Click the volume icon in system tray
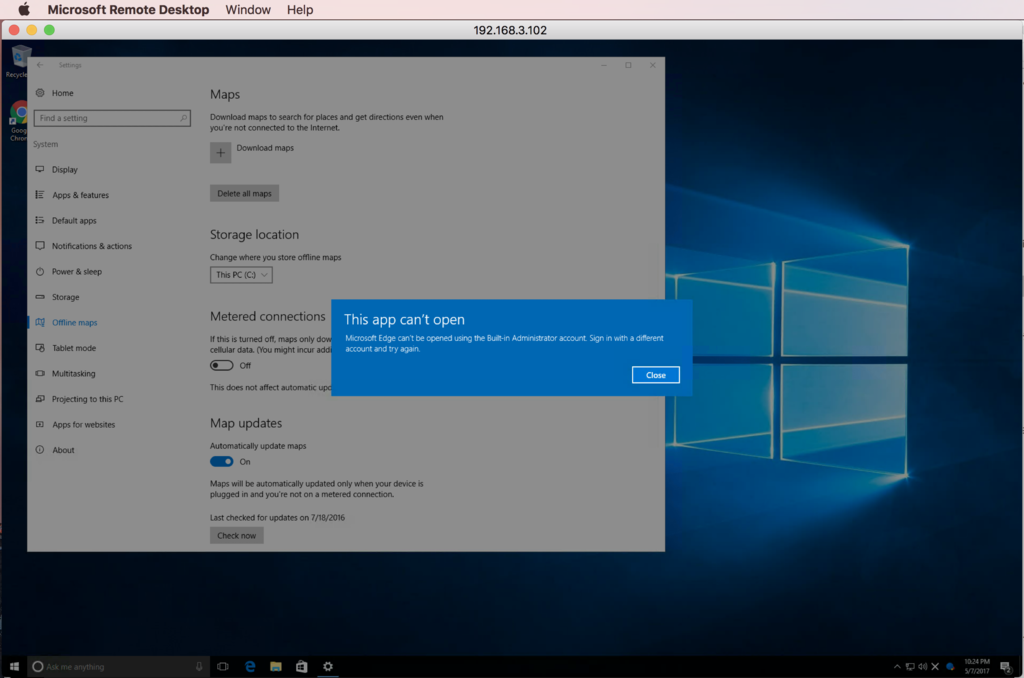Image resolution: width=1024 pixels, height=678 pixels. point(922,666)
